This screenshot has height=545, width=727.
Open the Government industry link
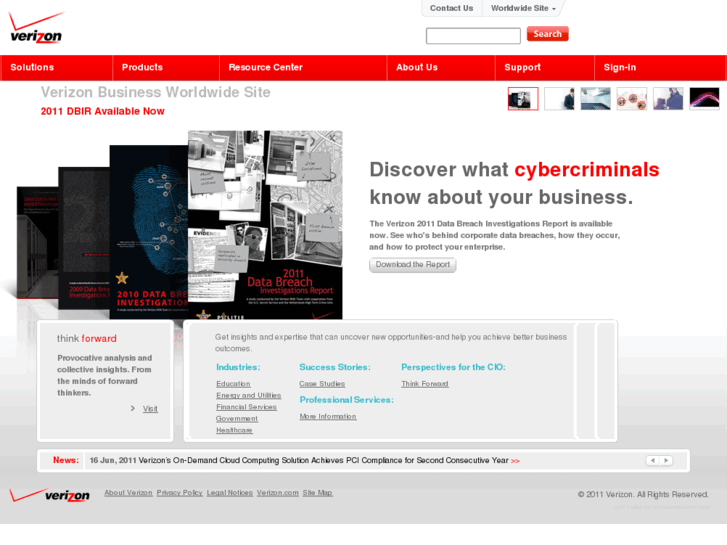[236, 419]
